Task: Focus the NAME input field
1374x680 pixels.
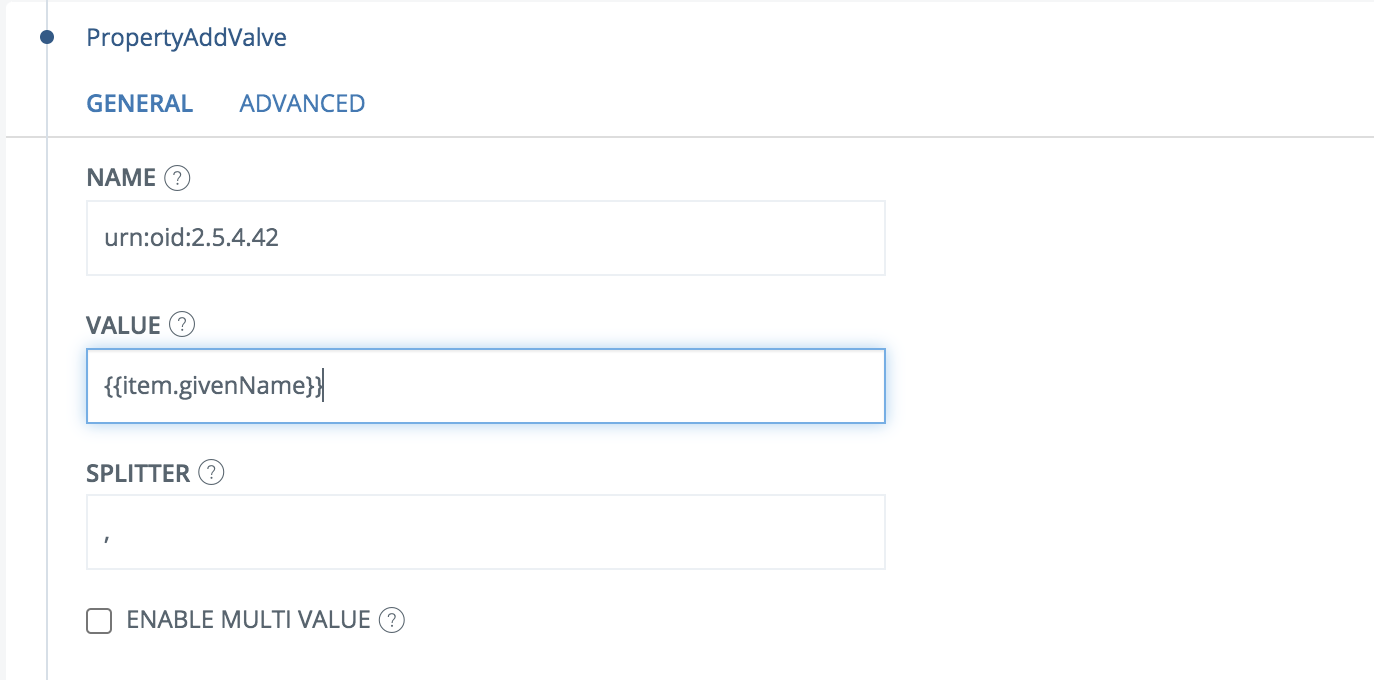Action: coord(485,238)
